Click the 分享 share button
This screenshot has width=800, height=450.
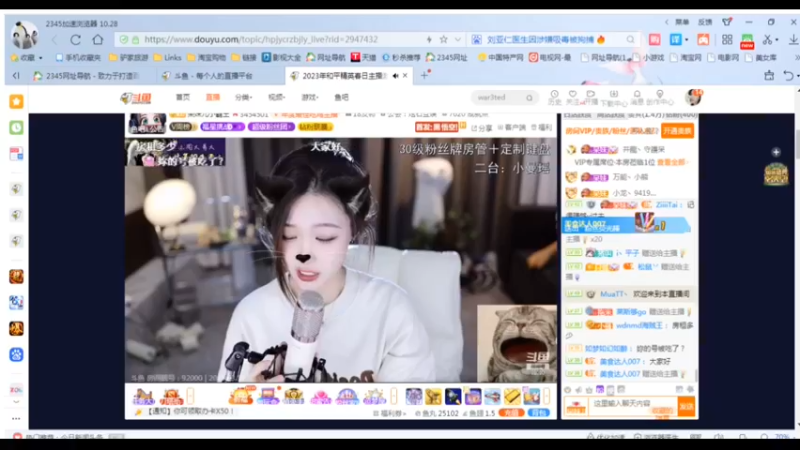click(x=482, y=128)
